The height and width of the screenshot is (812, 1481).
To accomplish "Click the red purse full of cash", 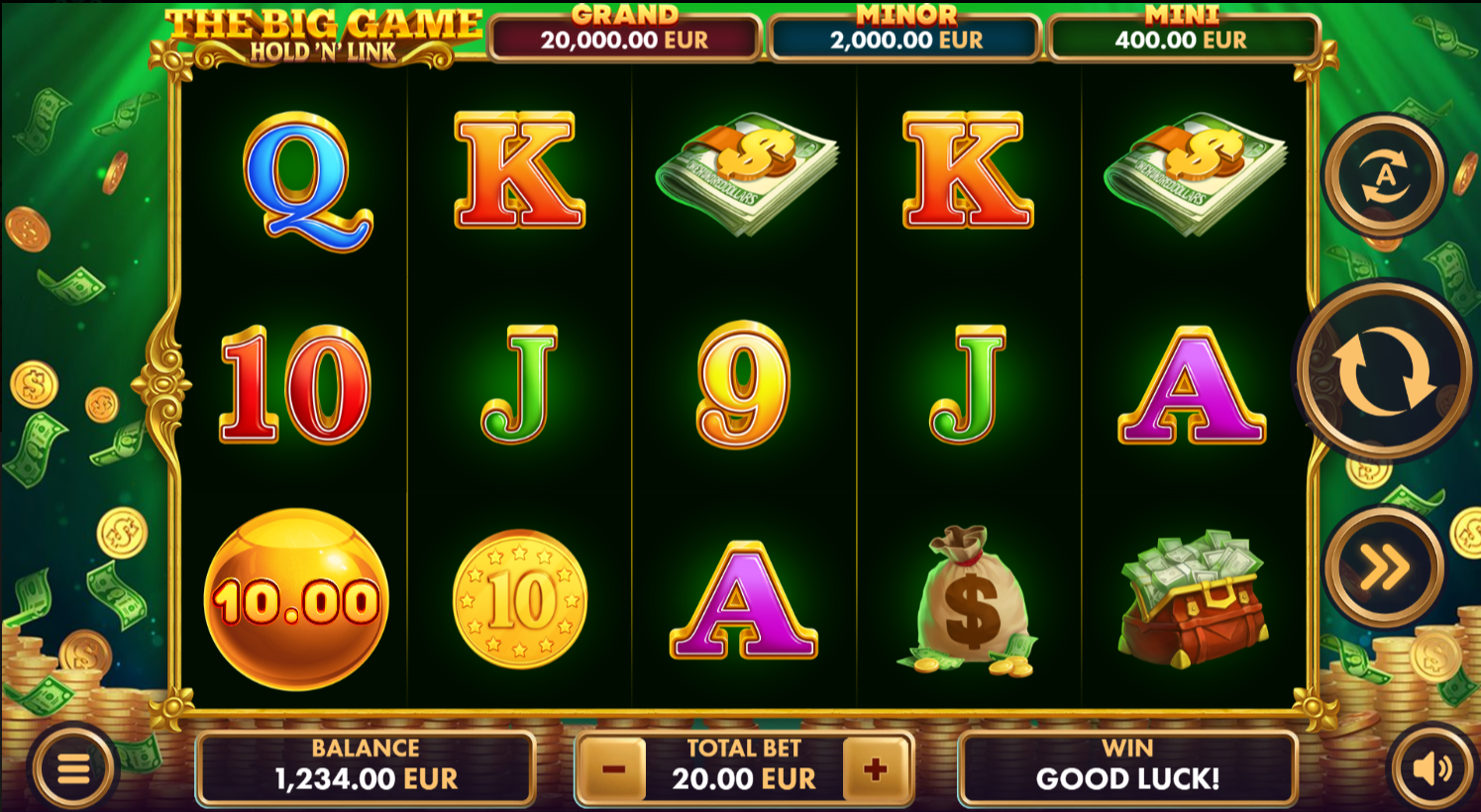I will (x=1192, y=597).
